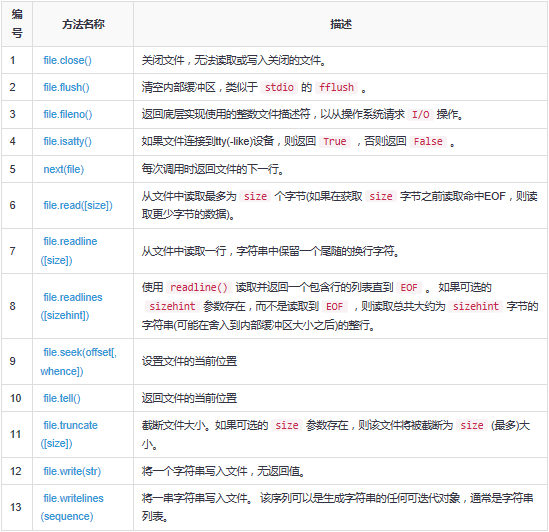This screenshot has width=549, height=532.
Task: Click the stdio code tag in row 2
Action: click(279, 87)
